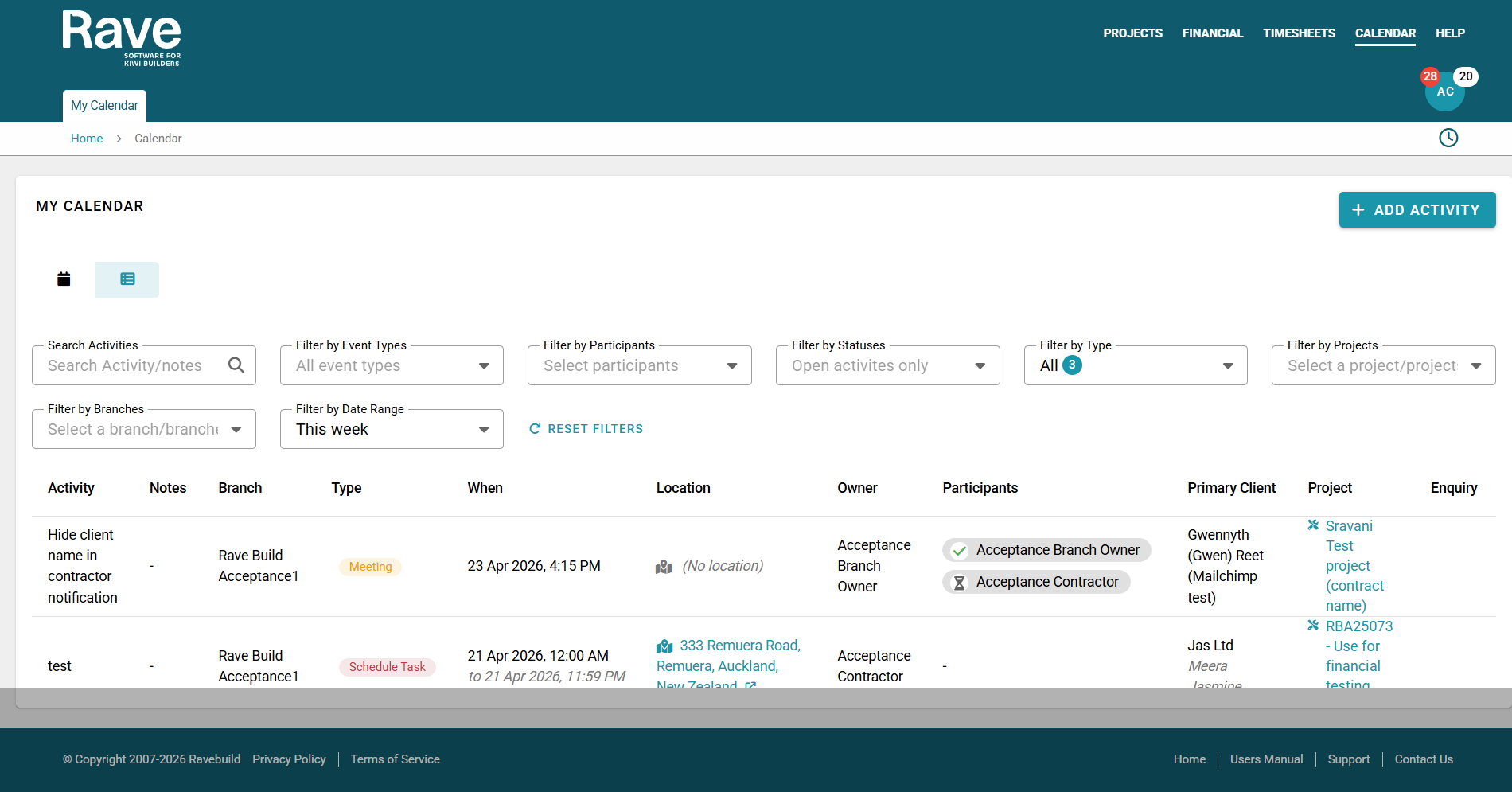This screenshot has height=792, width=1512.
Task: Open the Contact Us link
Action: pos(1424,759)
